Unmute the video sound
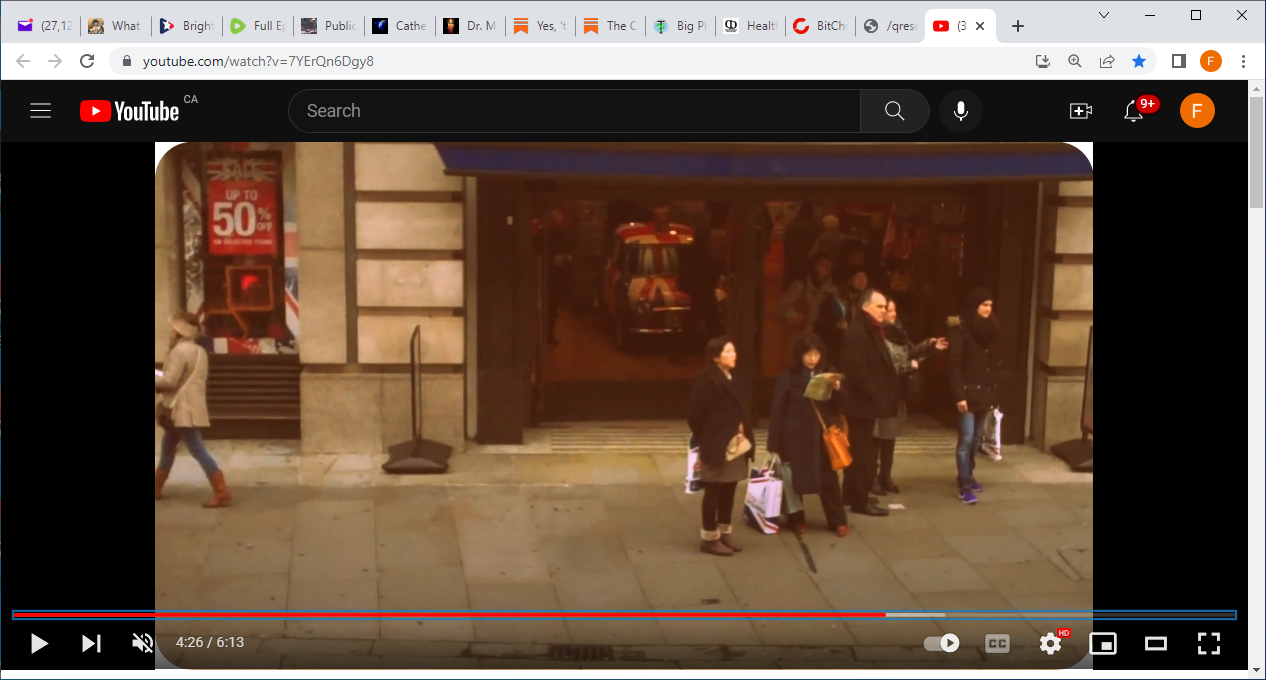 [143, 643]
